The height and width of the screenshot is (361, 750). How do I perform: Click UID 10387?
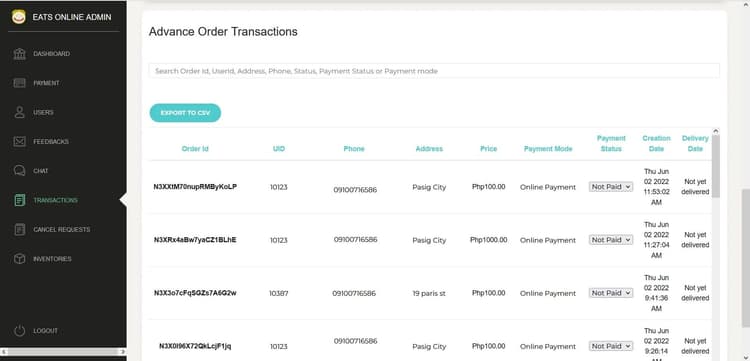point(279,294)
